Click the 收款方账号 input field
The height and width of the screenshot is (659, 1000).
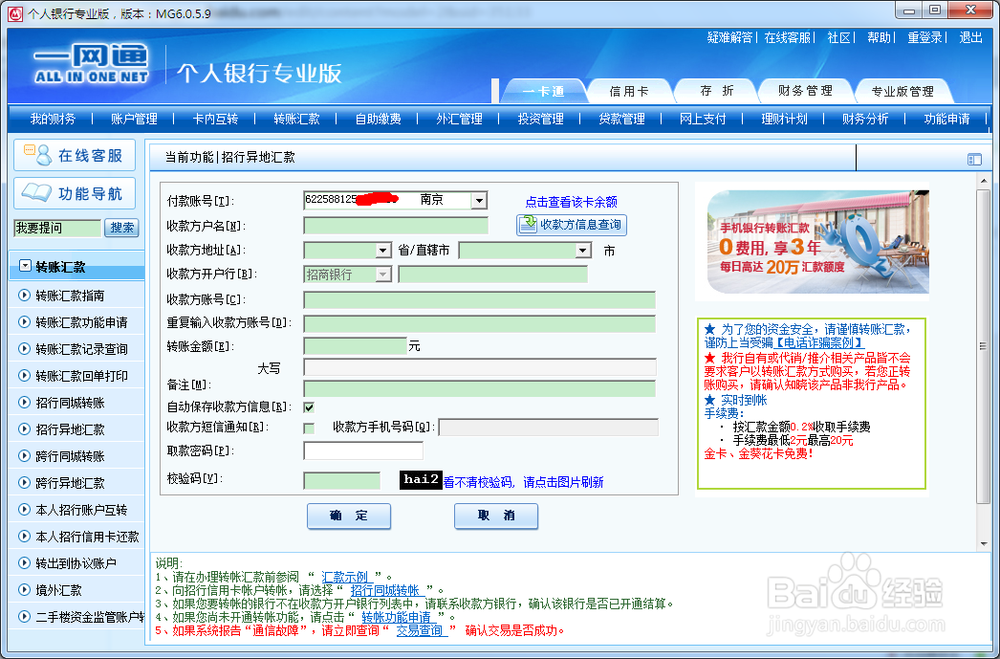tap(480, 300)
